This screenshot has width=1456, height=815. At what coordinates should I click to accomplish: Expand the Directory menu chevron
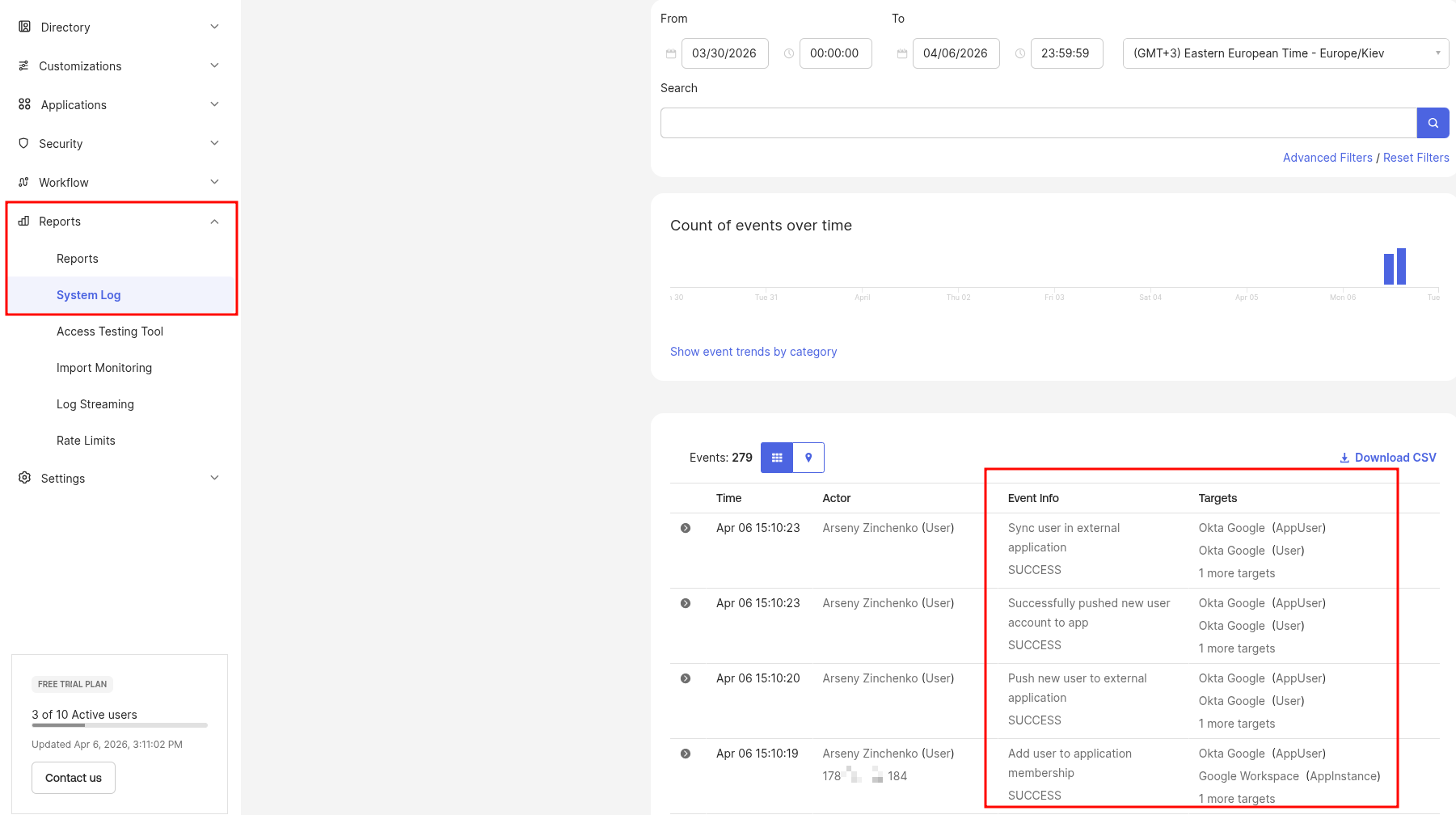(214, 27)
